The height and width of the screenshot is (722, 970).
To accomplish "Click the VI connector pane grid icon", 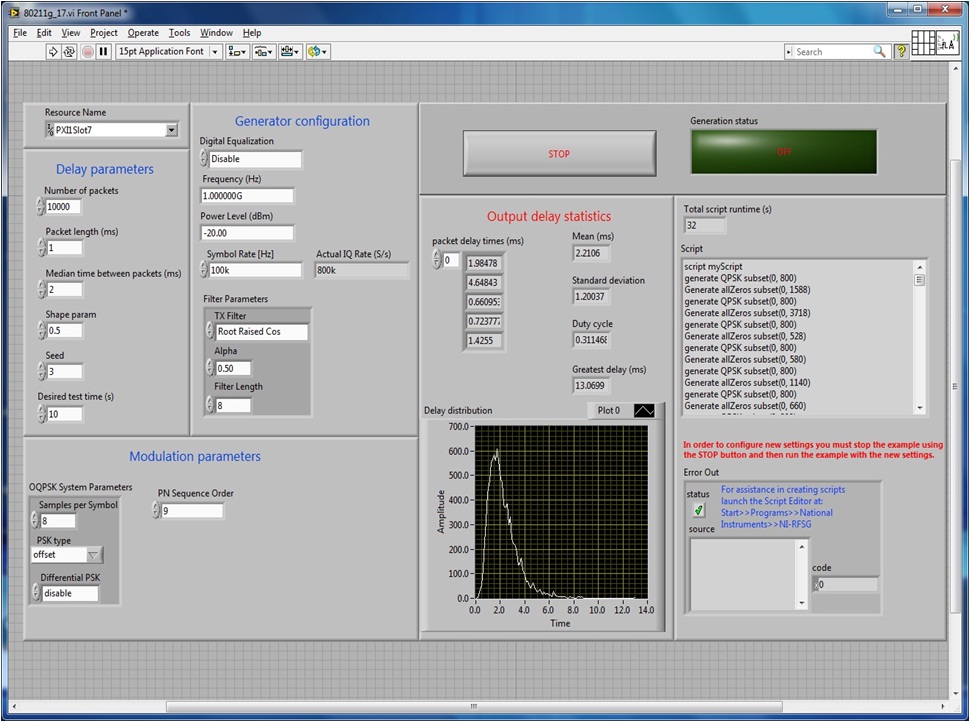I will (924, 42).
